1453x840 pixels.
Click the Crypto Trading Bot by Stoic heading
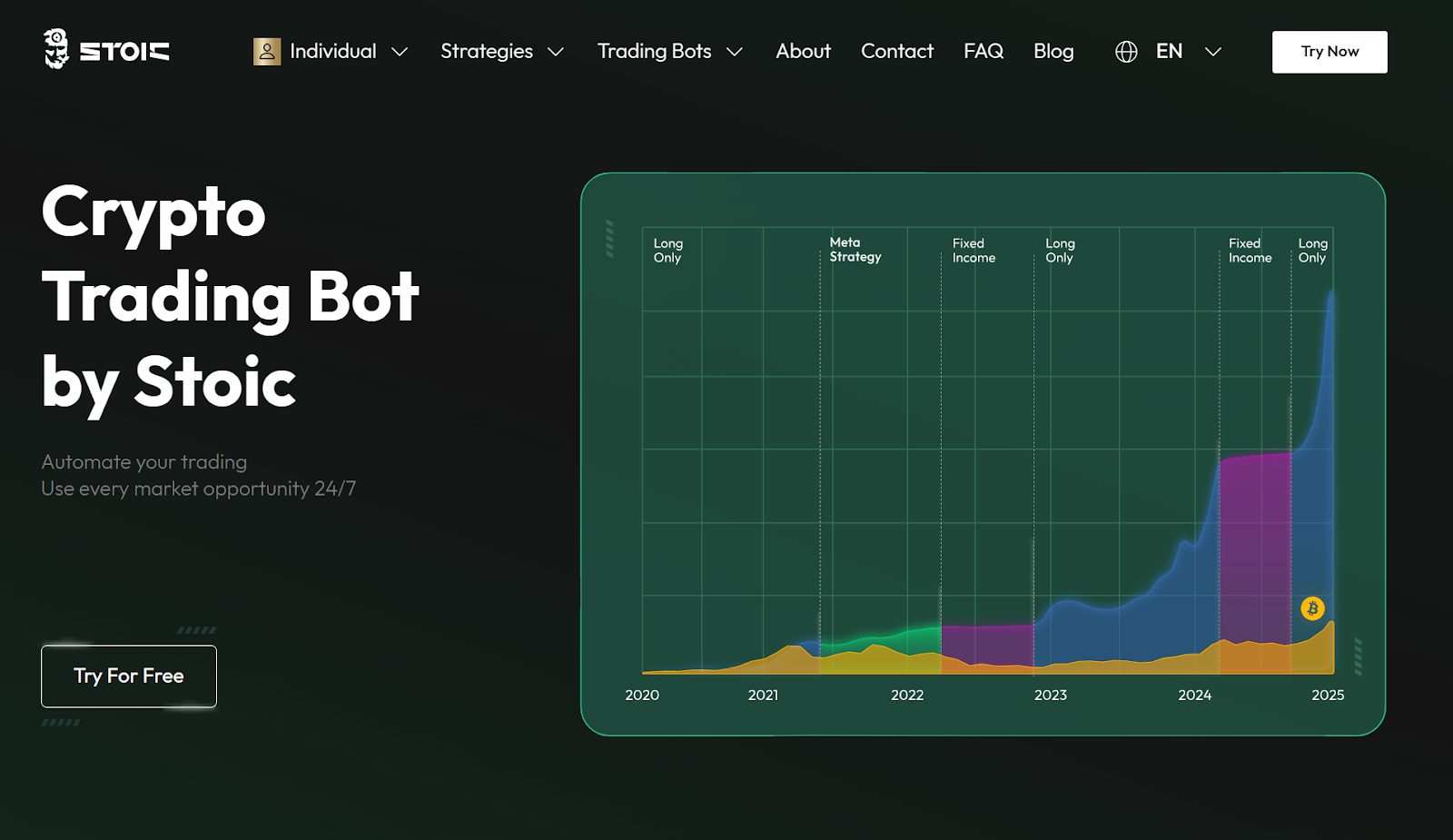coord(230,296)
